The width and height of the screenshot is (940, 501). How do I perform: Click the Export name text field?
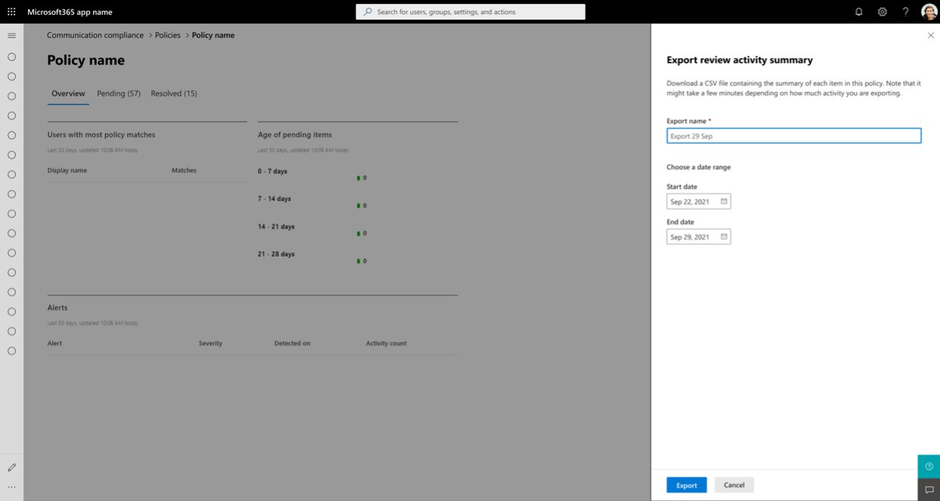point(794,136)
